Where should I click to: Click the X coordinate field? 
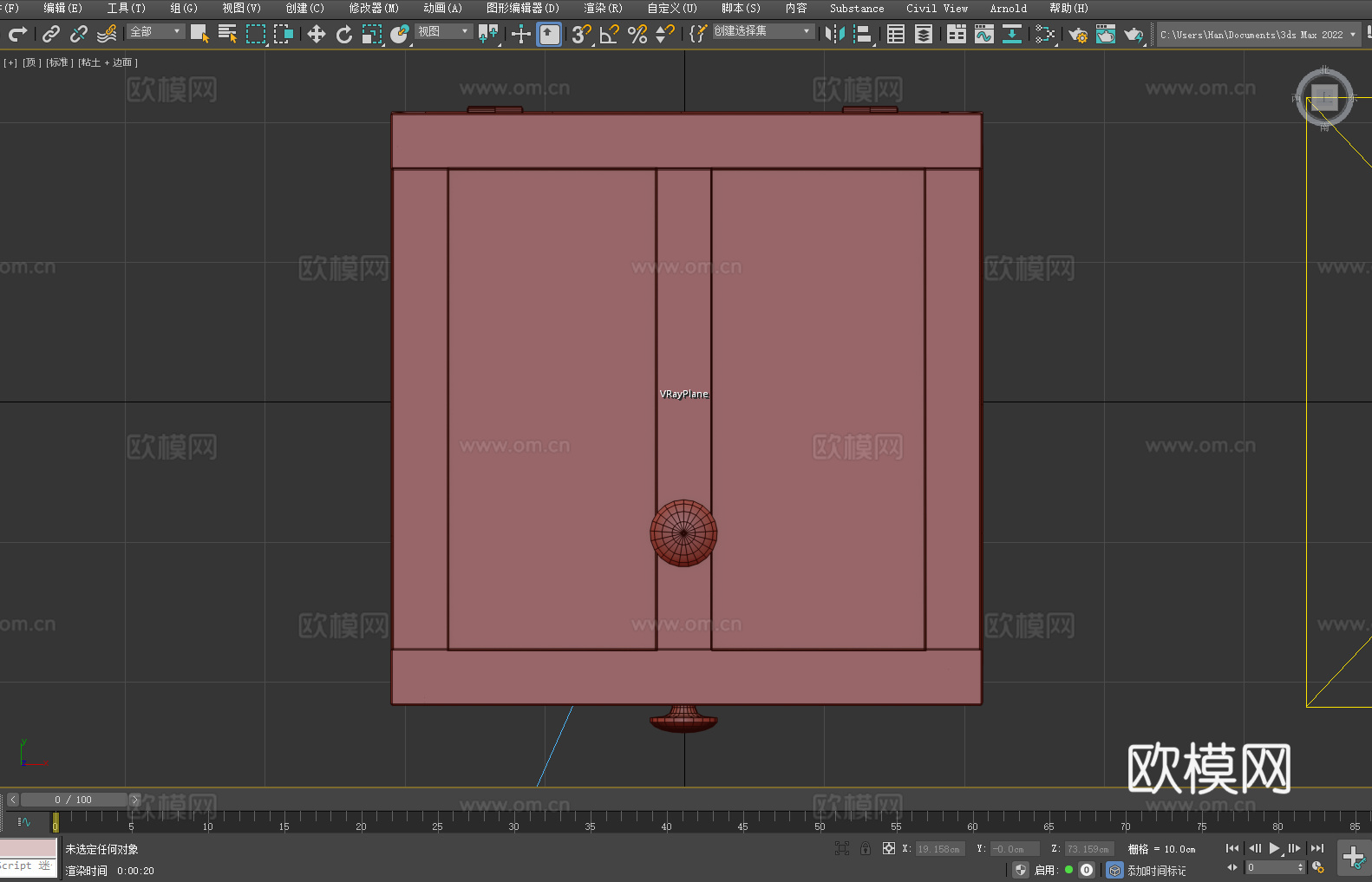940,849
